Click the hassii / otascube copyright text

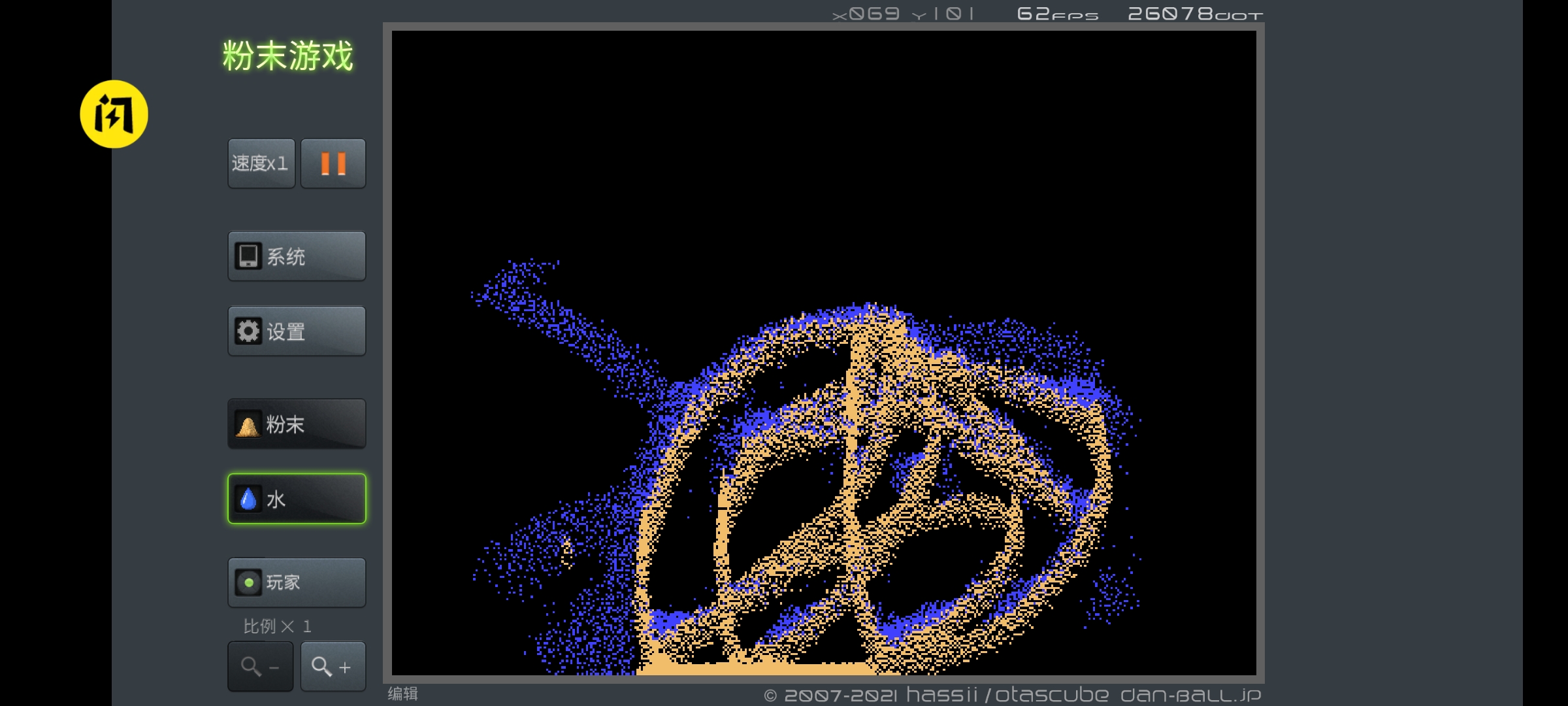pos(1007,694)
